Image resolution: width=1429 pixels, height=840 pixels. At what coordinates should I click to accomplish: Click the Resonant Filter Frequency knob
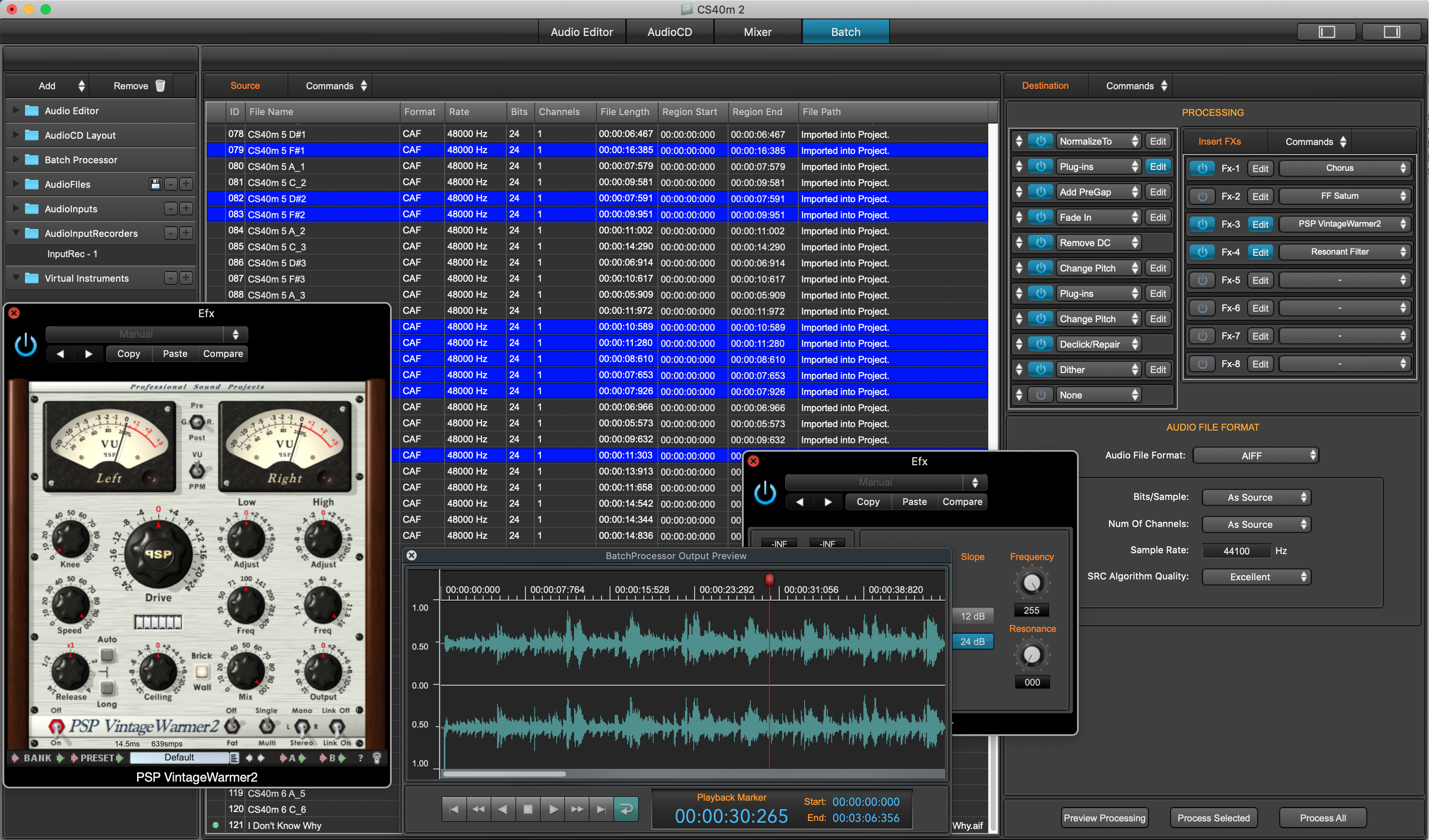pyautogui.click(x=1031, y=583)
